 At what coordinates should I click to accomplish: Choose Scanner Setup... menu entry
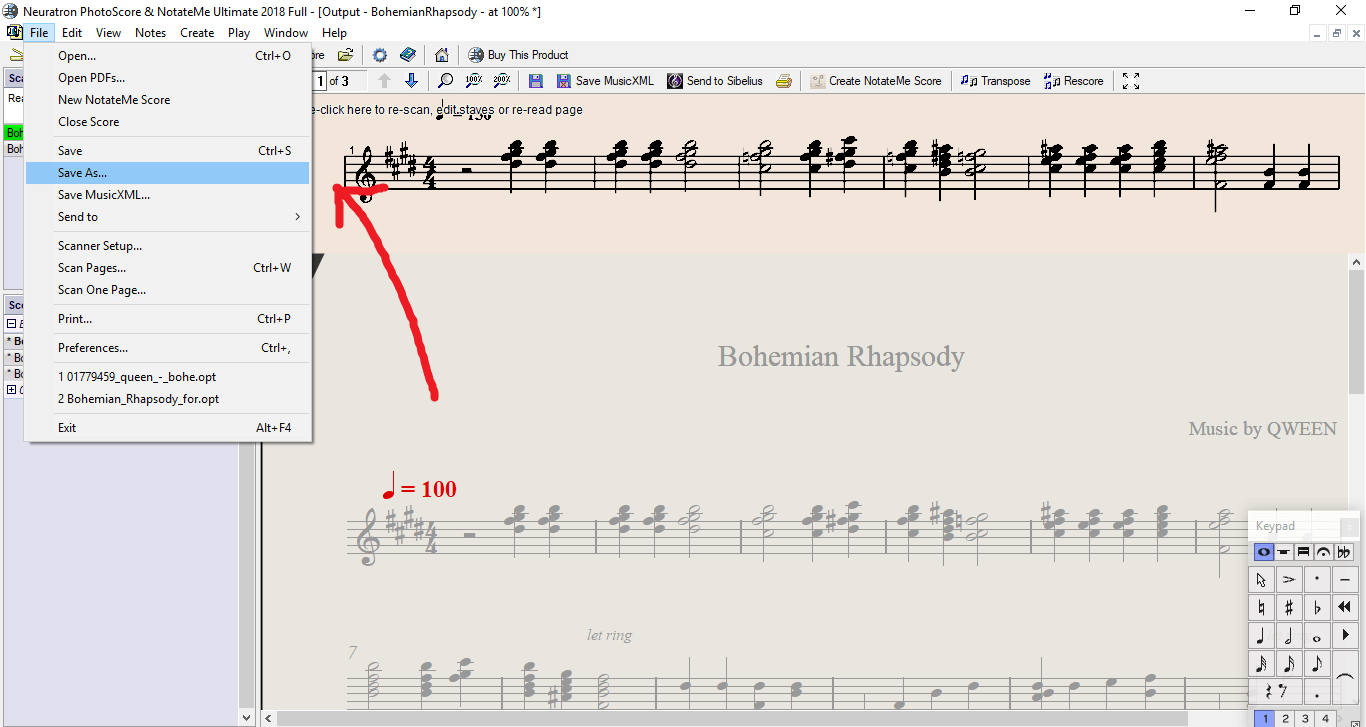168,246
